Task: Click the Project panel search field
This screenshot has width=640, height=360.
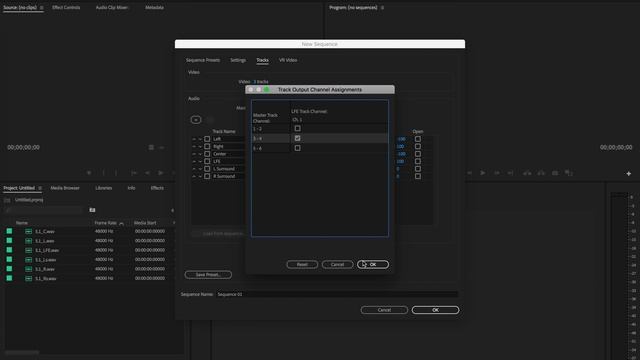Action: [x=43, y=210]
